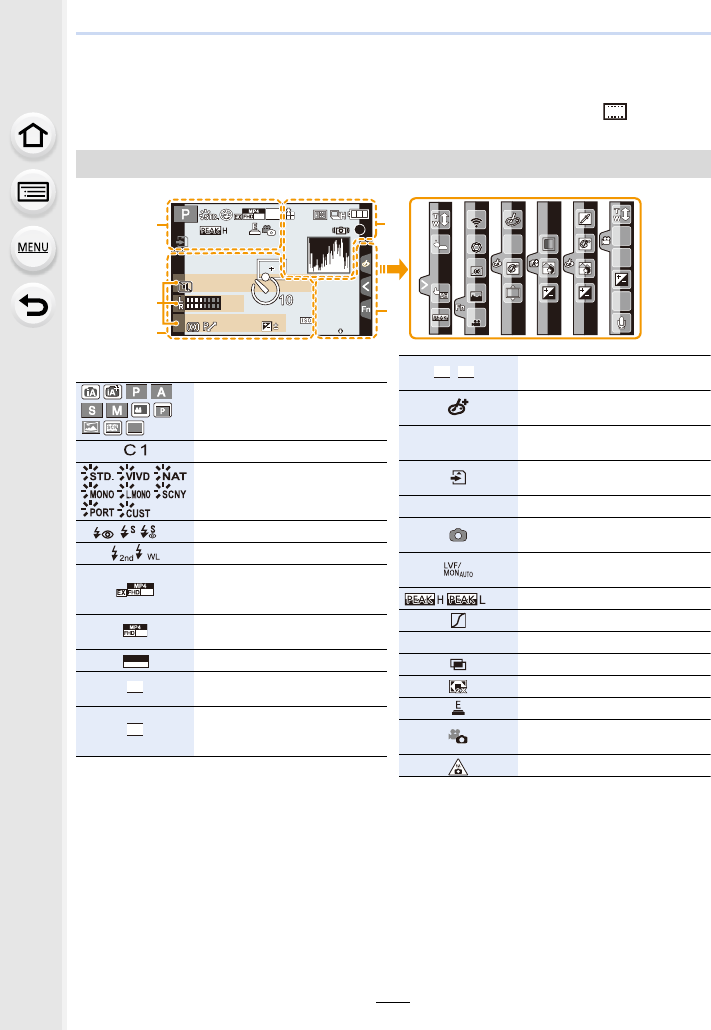Click the rightward chevron expander in touch panel
Screen dimensions: 711x1030
pyautogui.click(x=424, y=286)
